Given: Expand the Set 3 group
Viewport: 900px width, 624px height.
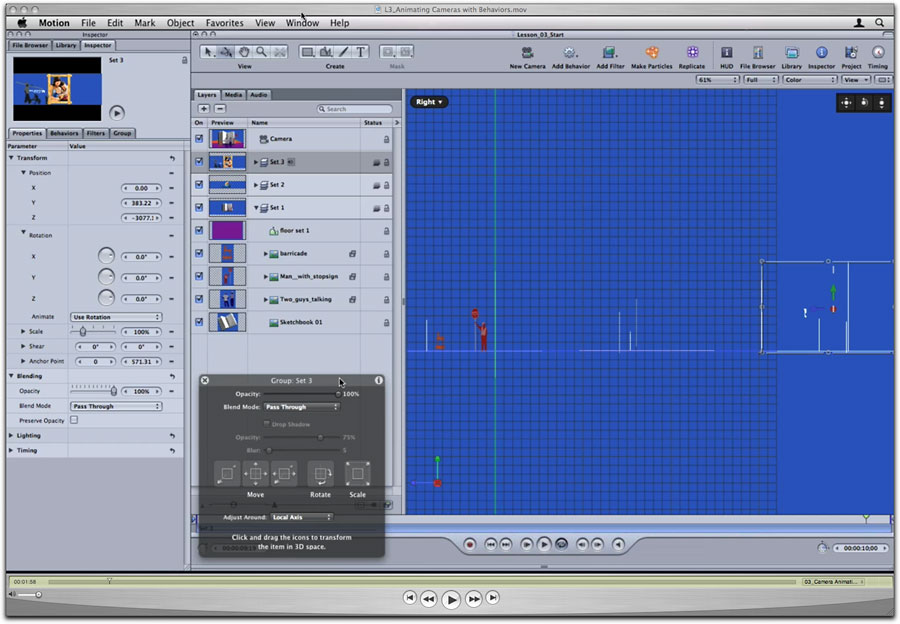Looking at the screenshot, I should coord(256,162).
